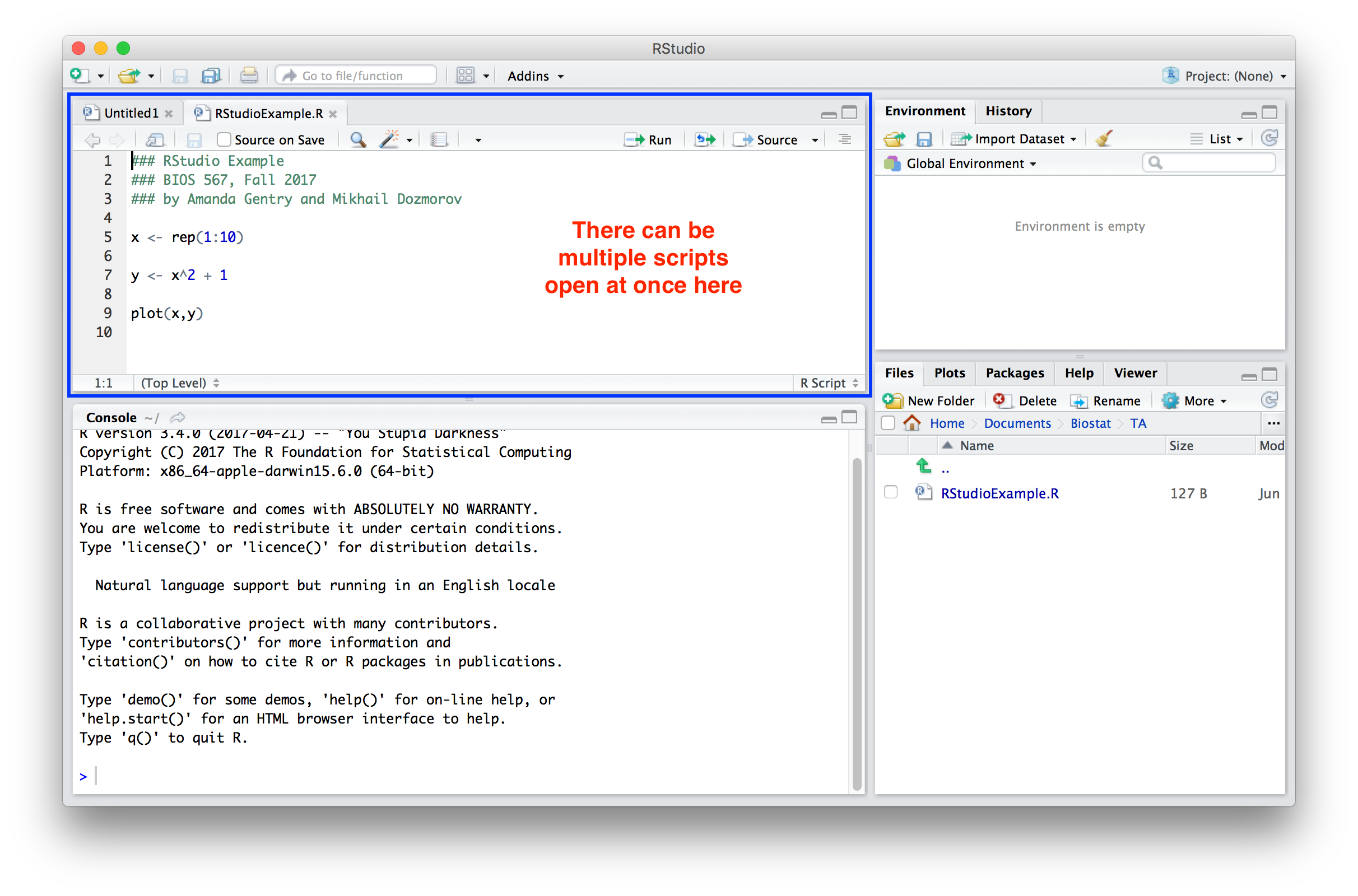Click Show in new window icon
The width and height of the screenshot is (1358, 896).
pyautogui.click(x=155, y=140)
